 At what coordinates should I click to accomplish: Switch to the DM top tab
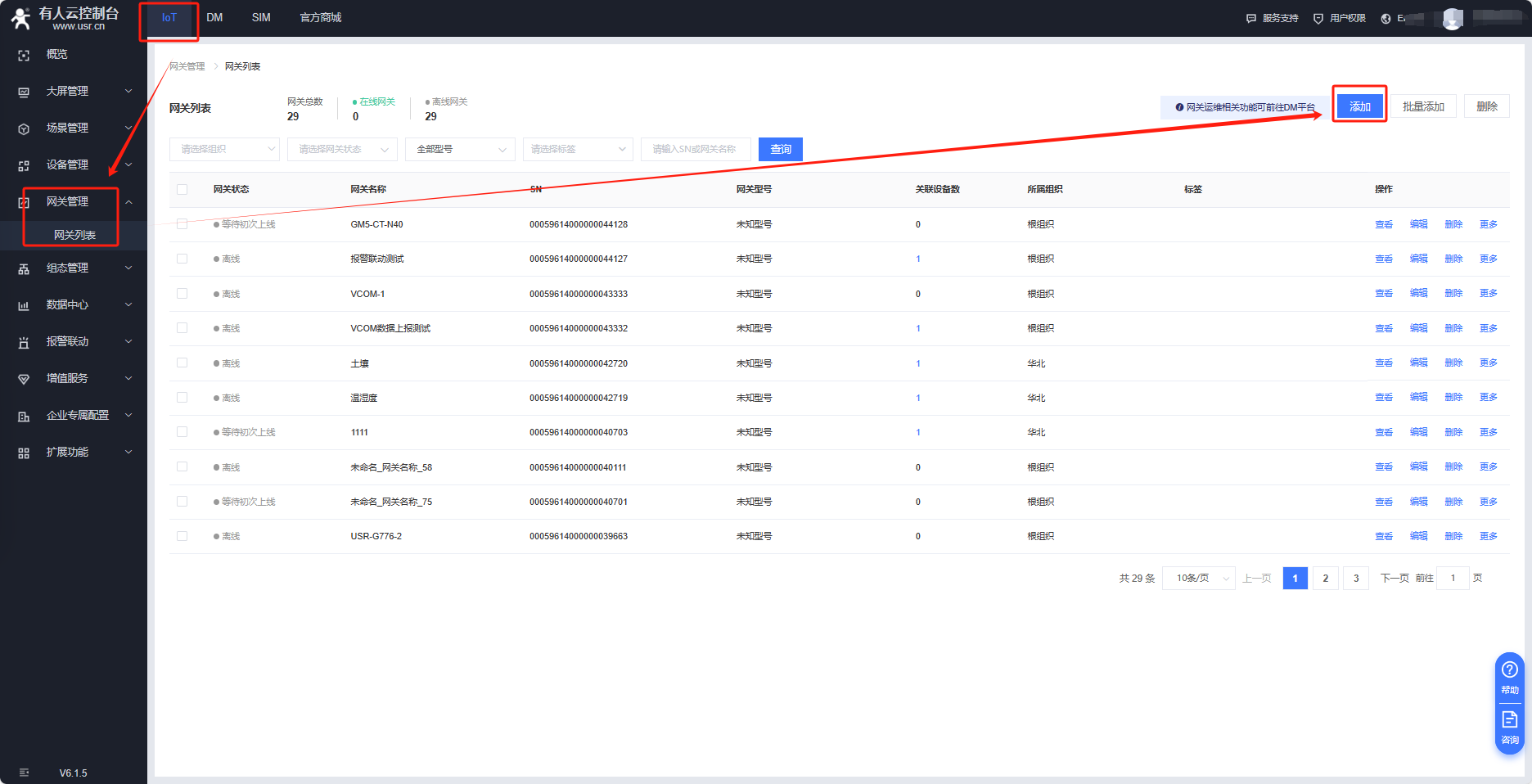(214, 18)
